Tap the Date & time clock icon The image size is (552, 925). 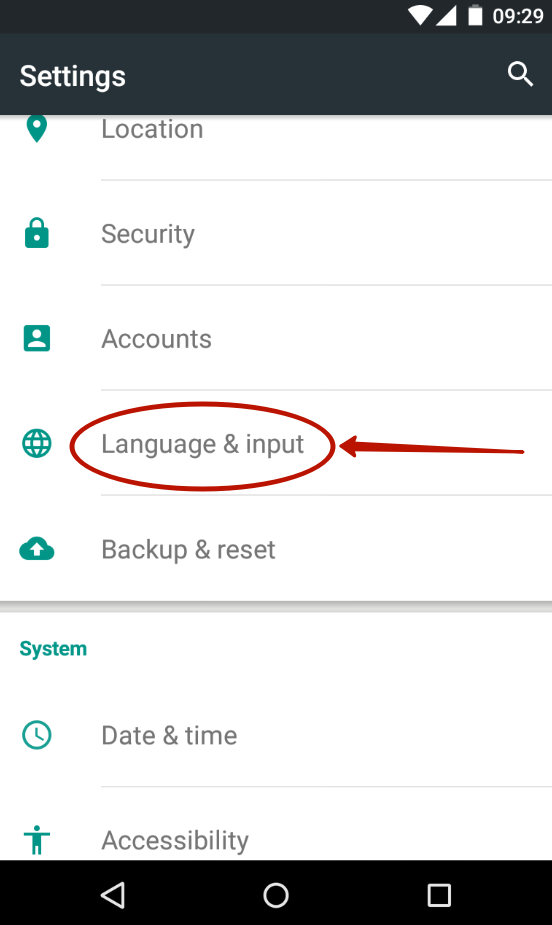(37, 735)
